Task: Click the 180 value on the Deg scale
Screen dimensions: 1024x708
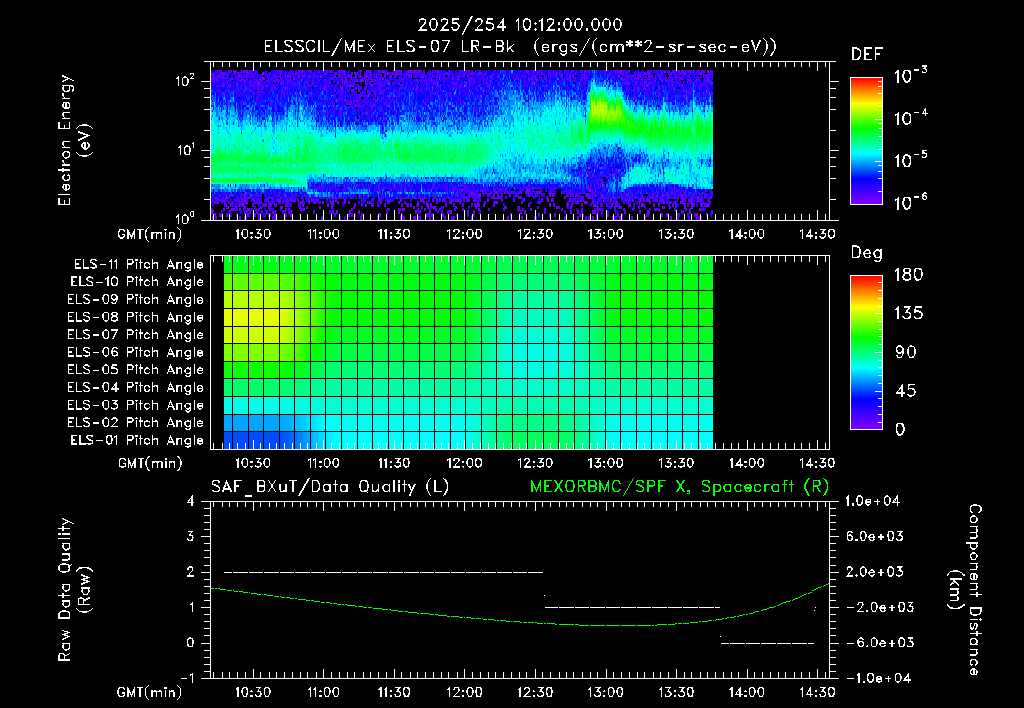Action: pyautogui.click(x=908, y=274)
